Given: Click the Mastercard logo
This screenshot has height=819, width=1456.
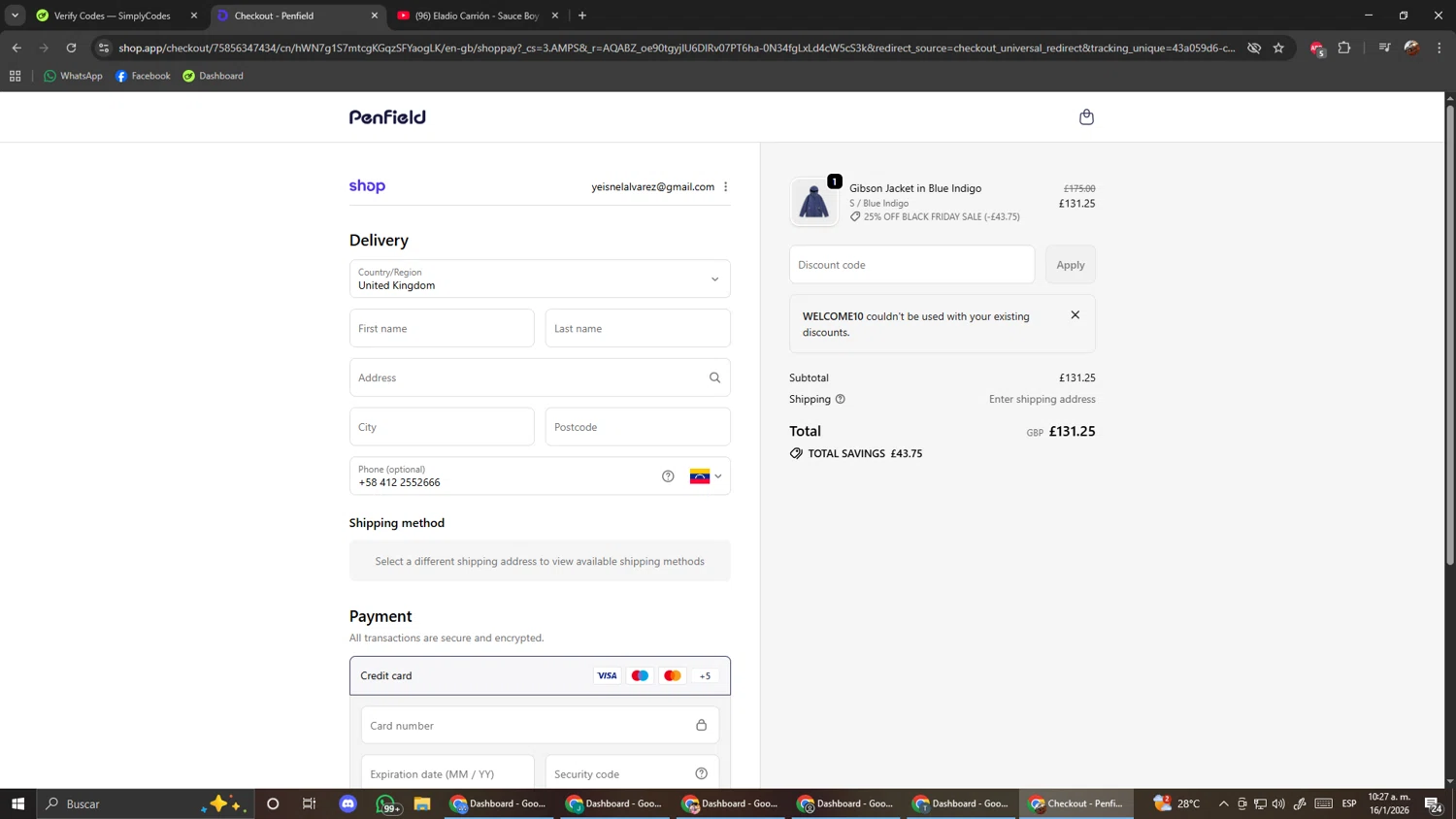Looking at the screenshot, I should click(x=673, y=675).
